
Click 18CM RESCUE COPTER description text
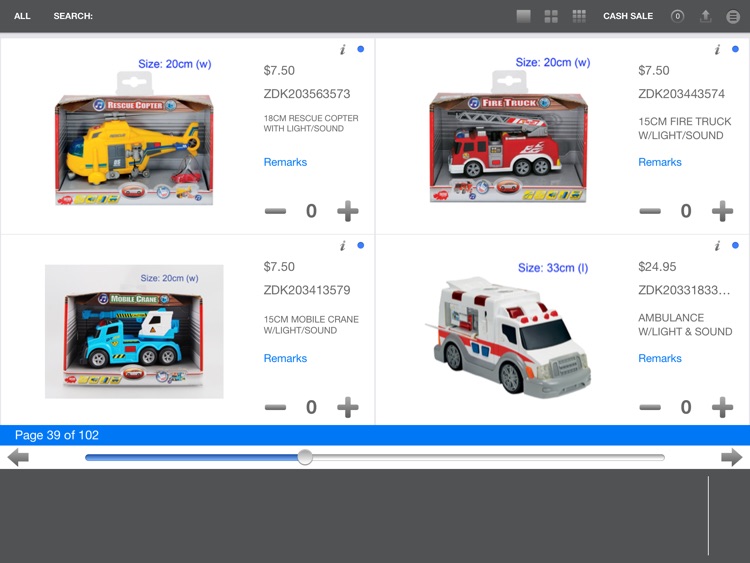point(311,123)
